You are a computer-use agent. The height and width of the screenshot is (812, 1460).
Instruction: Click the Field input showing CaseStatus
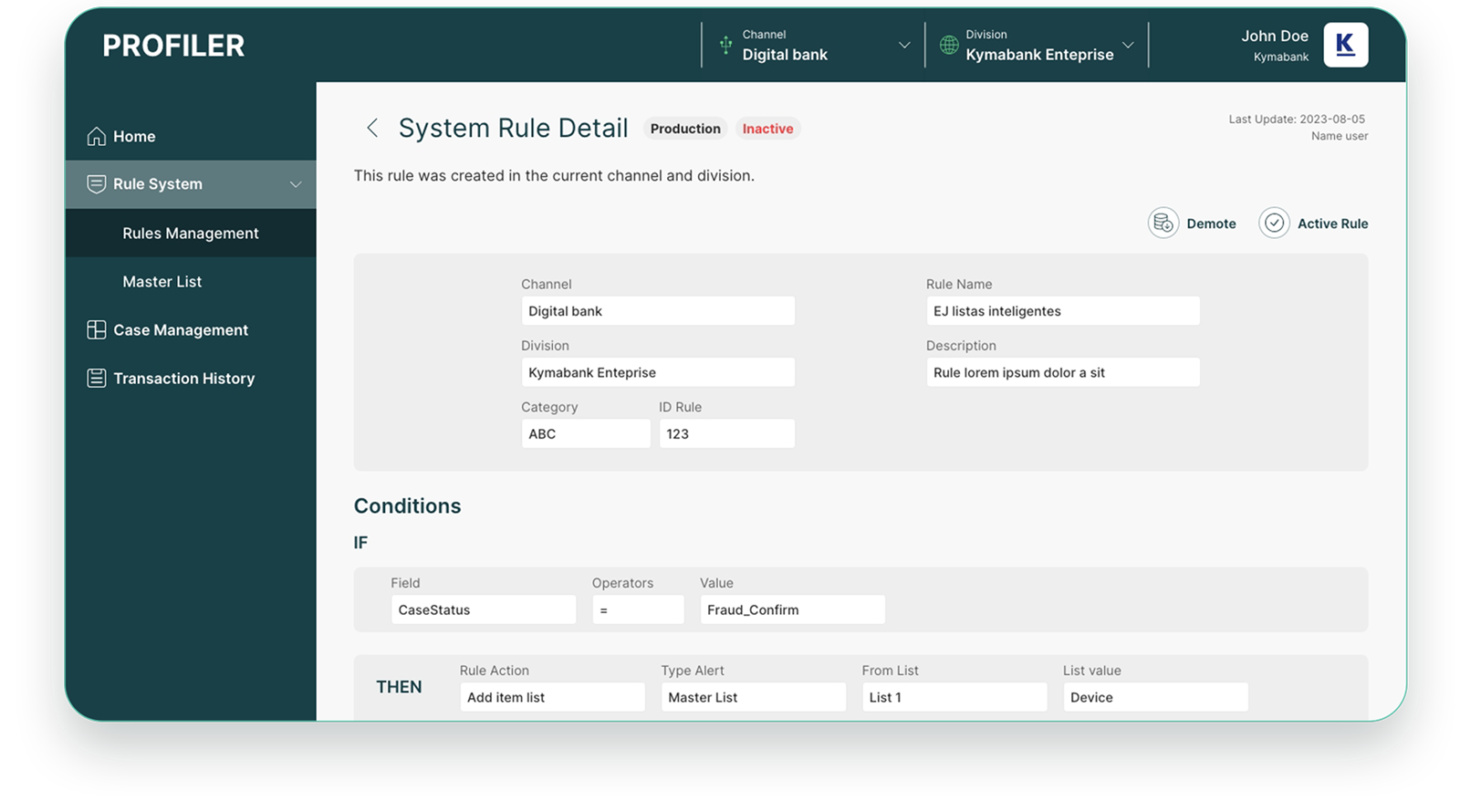click(484, 609)
